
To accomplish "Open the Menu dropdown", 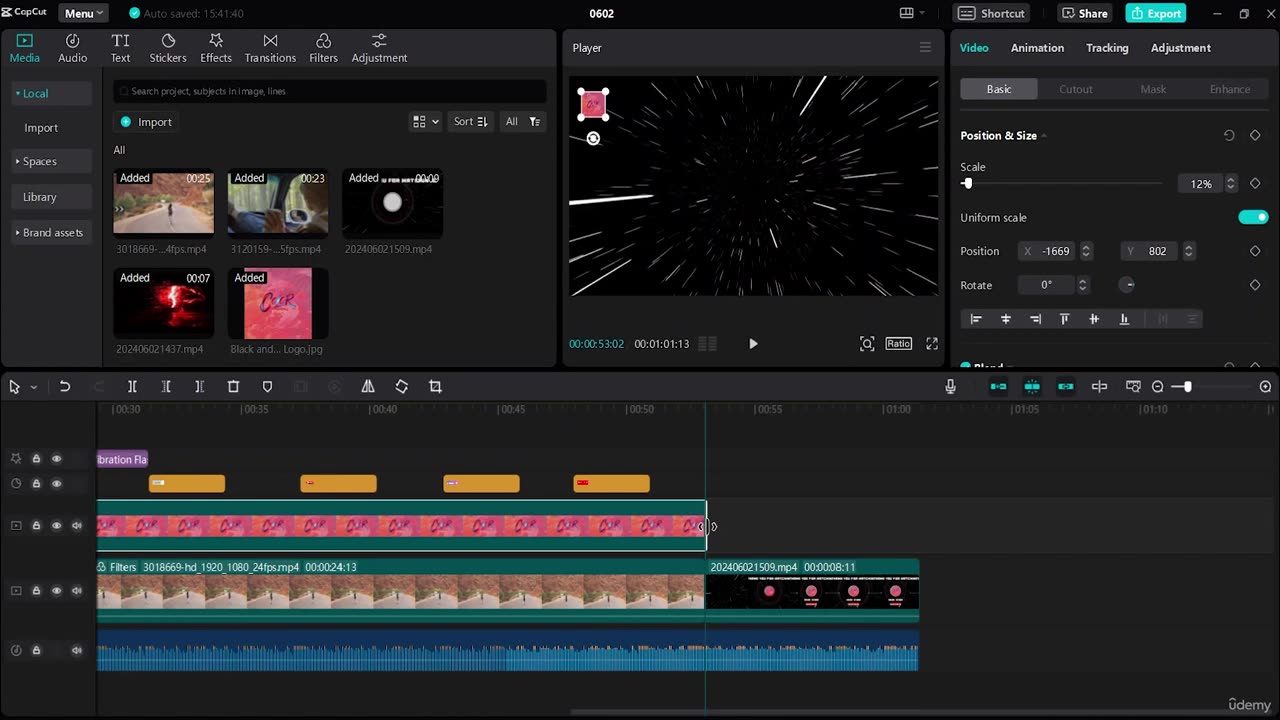I will coord(83,13).
